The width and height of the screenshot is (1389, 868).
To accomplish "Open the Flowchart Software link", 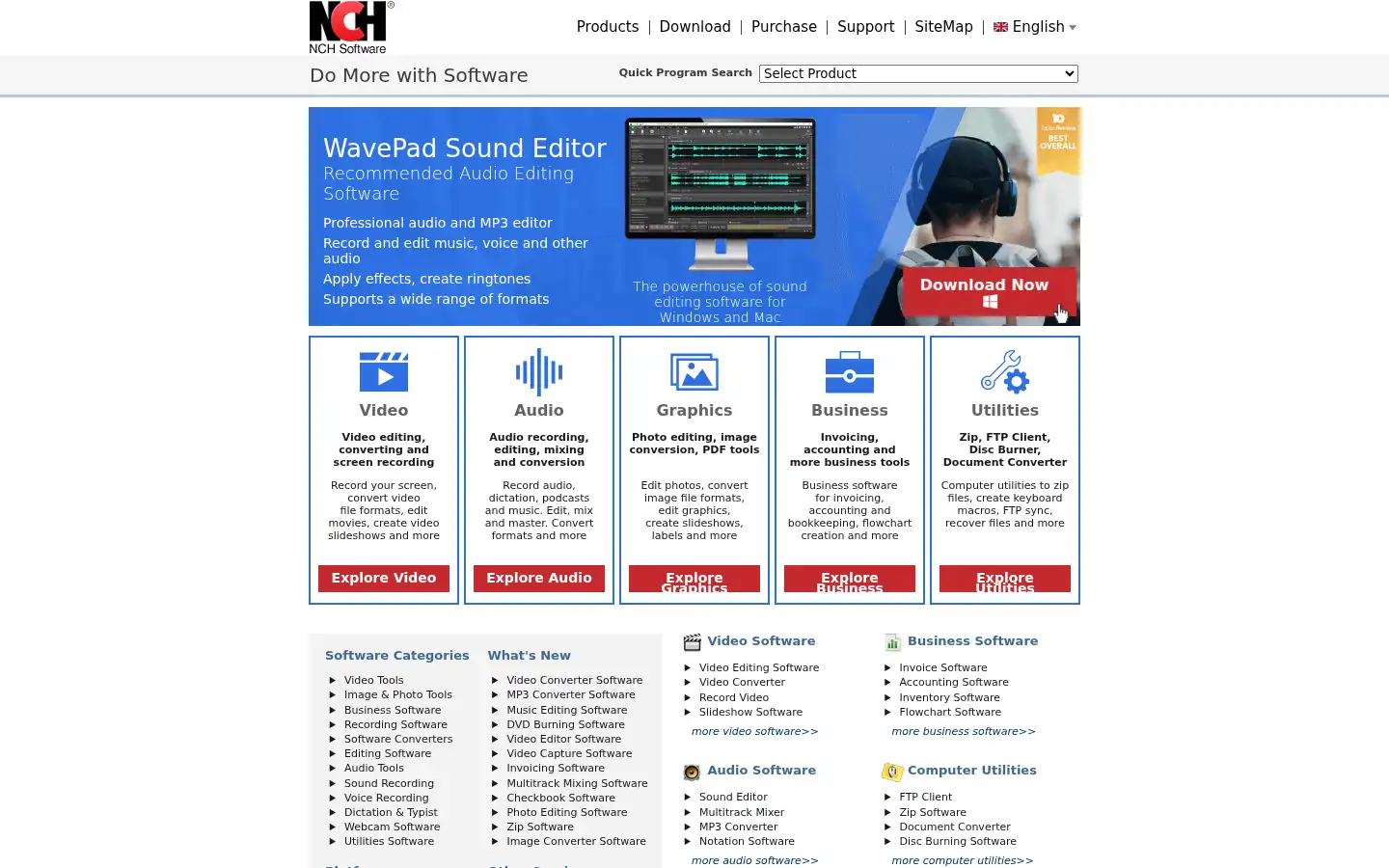I will click(950, 713).
